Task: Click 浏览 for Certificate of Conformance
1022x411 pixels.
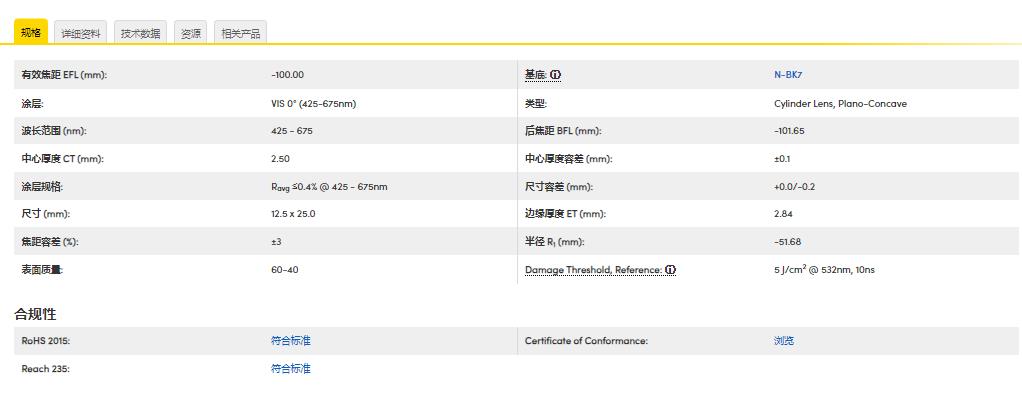Action: [x=783, y=341]
